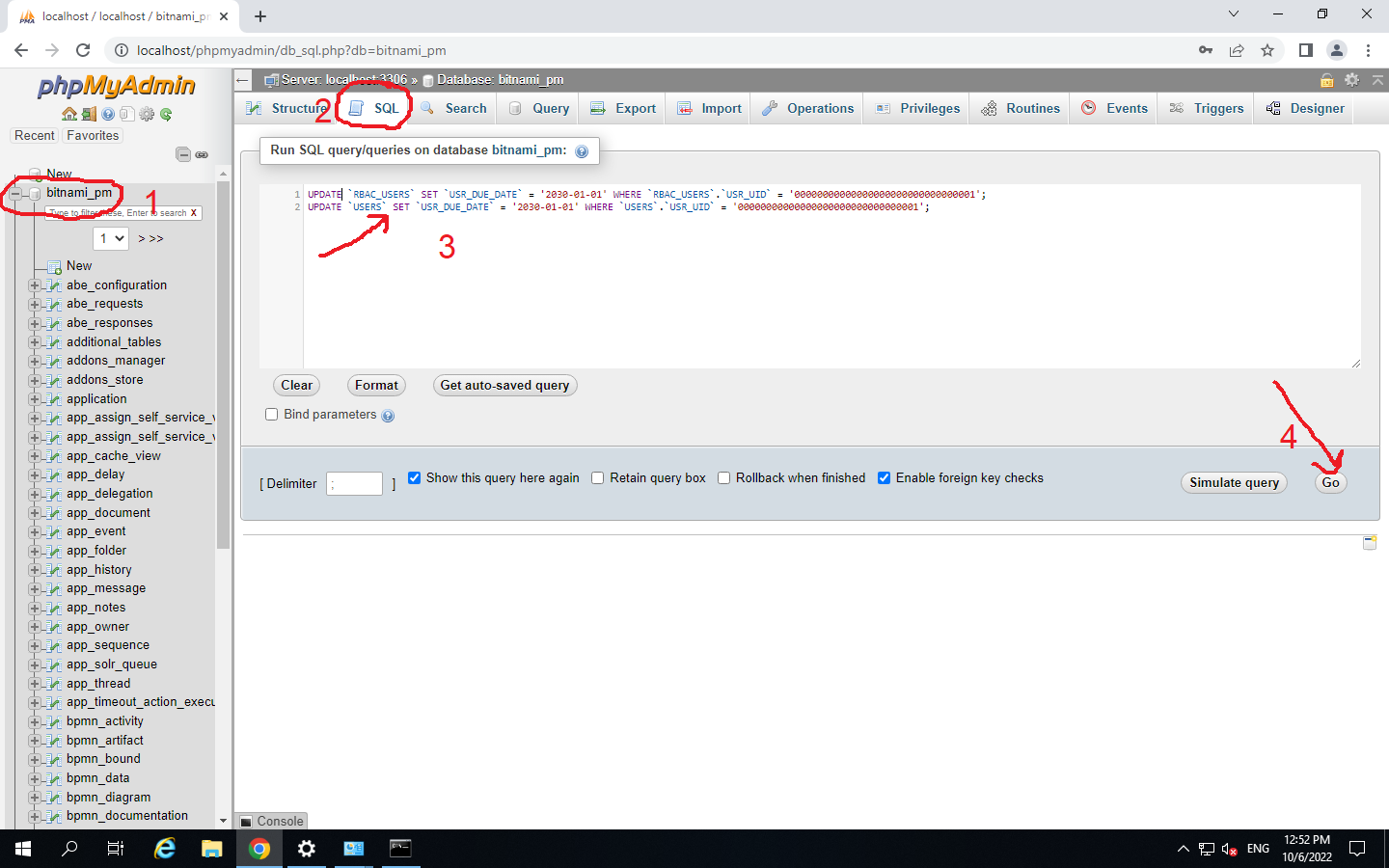1389x868 pixels.
Task: Open the Routines tab
Action: pyautogui.click(x=1021, y=109)
